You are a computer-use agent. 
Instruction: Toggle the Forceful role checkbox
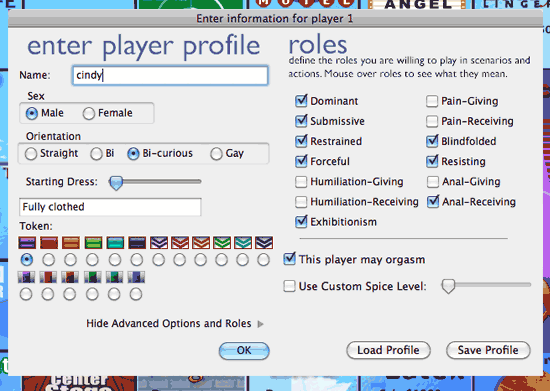pyautogui.click(x=301, y=161)
